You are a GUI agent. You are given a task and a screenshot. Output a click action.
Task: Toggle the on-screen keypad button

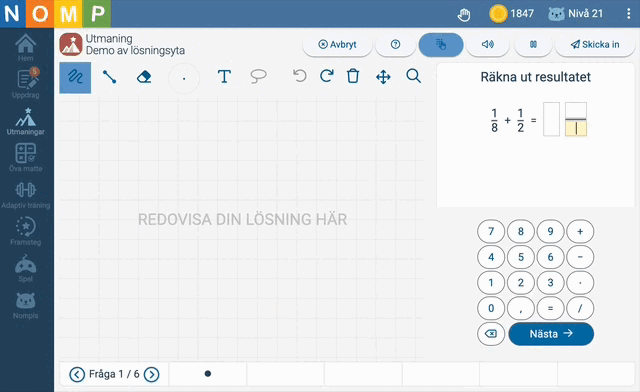pos(441,45)
